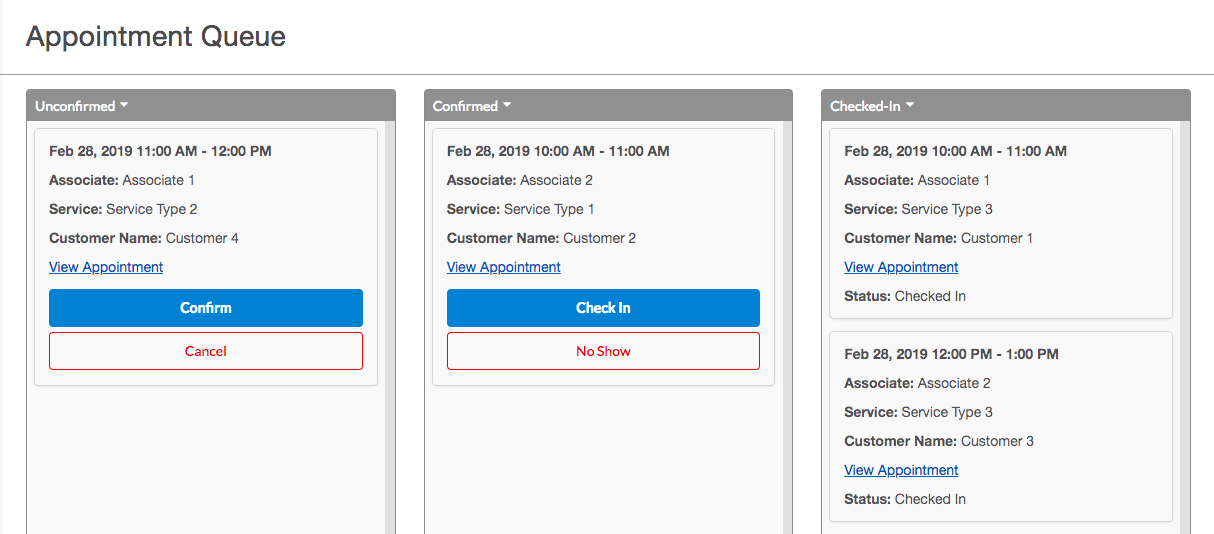Open the Checked-In column dropdown
This screenshot has width=1214, height=534.
pos(873,106)
